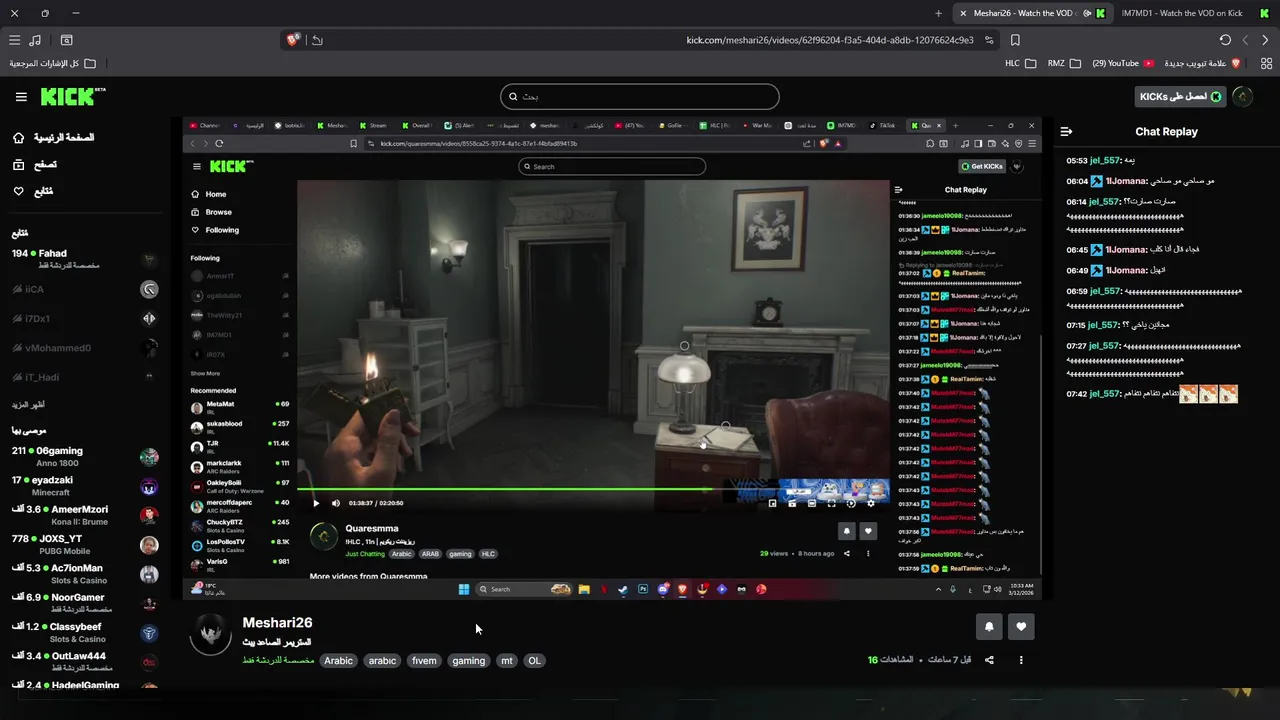
Task: Close the Meshari26 VOD tab
Action: click(x=963, y=13)
